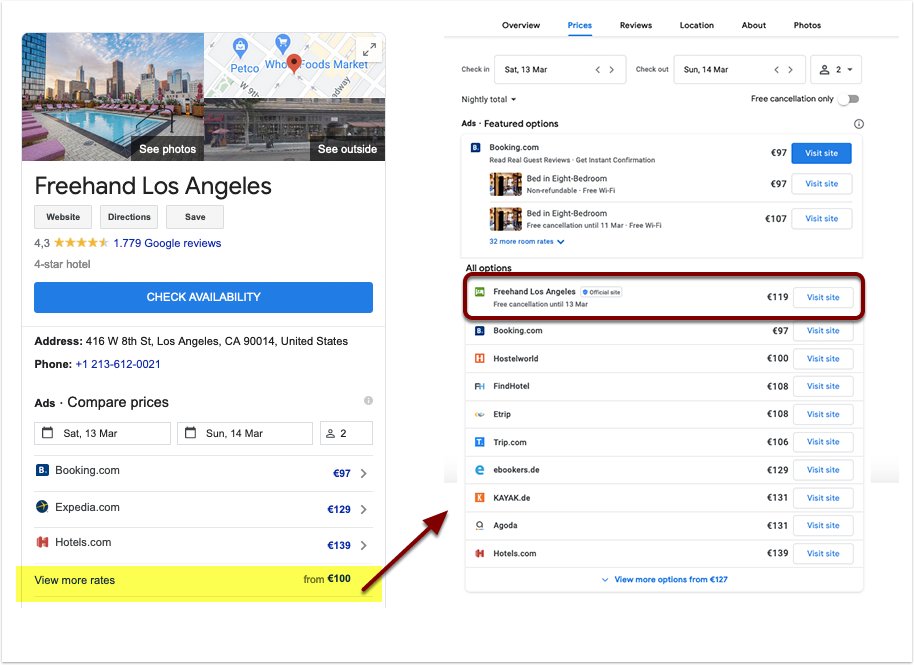Click Booking.com logo in Compare prices list
The height and width of the screenshot is (665, 914).
point(42,470)
